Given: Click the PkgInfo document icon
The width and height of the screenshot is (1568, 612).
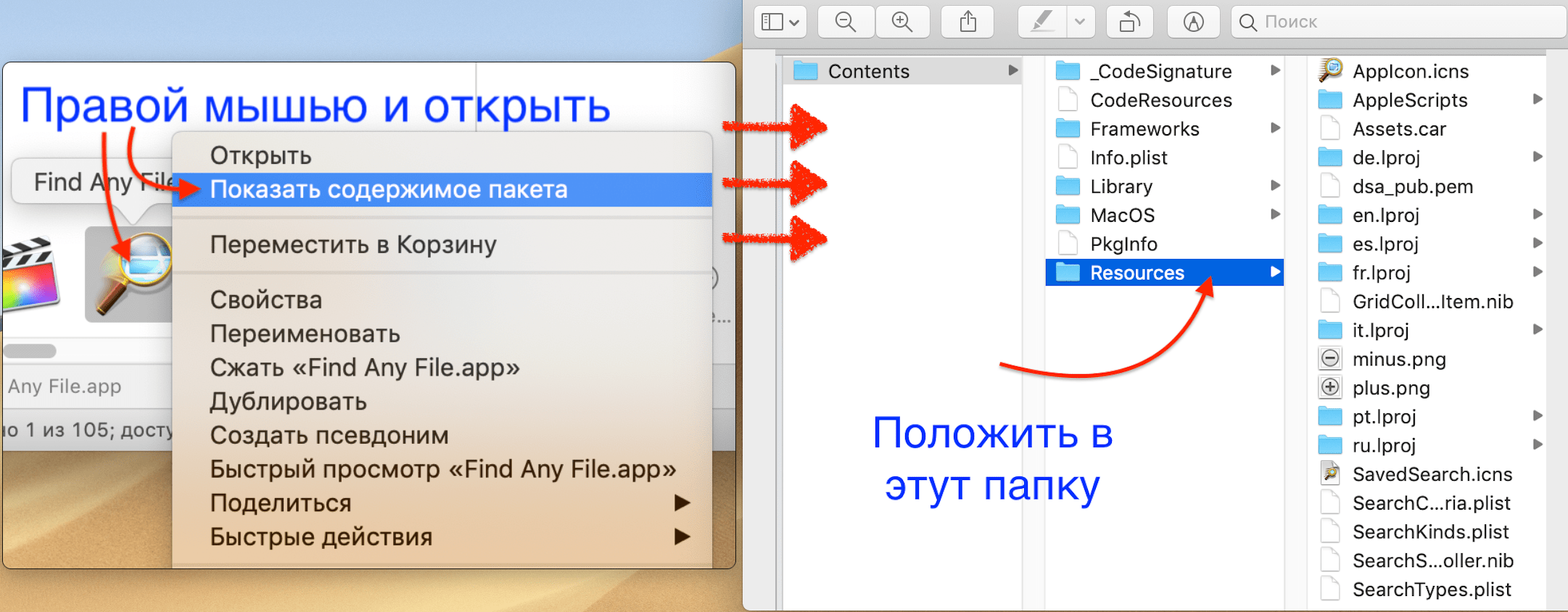Looking at the screenshot, I should (1068, 244).
